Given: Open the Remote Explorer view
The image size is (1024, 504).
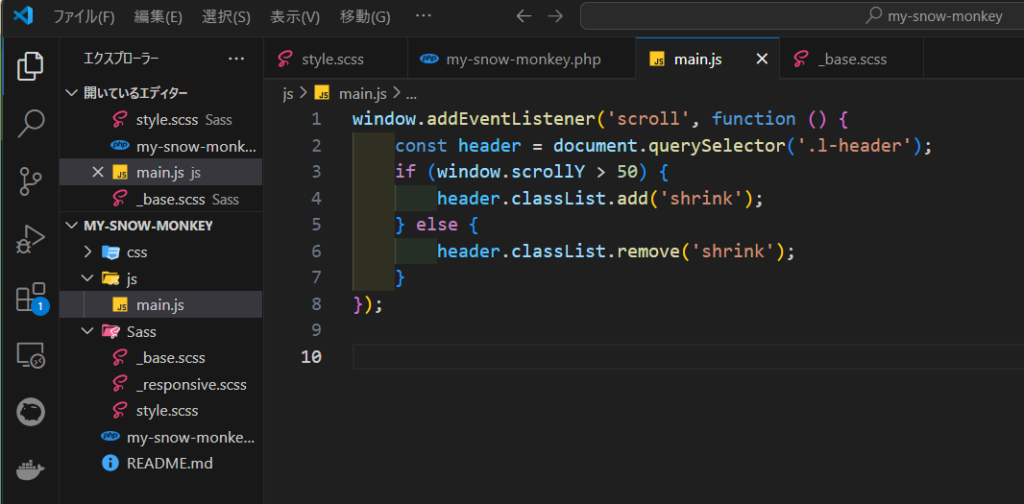Looking at the screenshot, I should tap(30, 356).
